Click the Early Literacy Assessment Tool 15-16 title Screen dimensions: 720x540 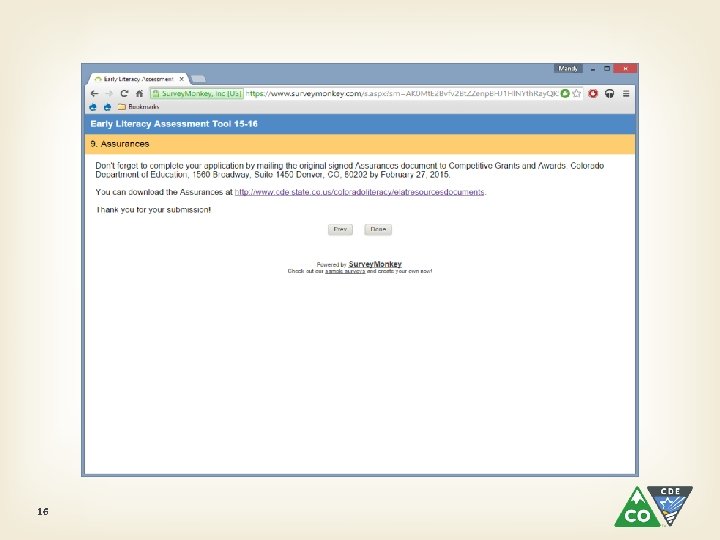[174, 124]
